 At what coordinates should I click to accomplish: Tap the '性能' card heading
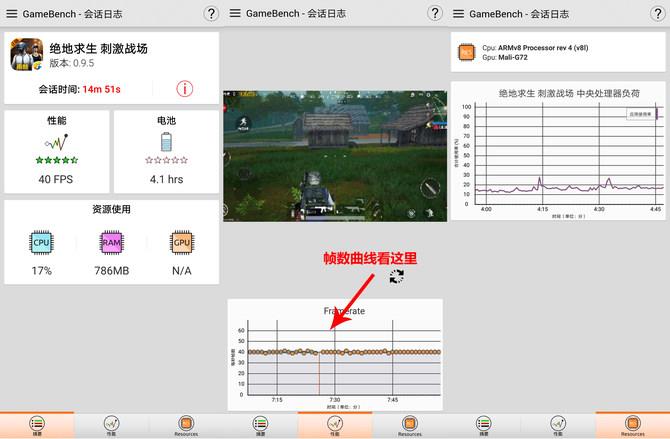56,121
